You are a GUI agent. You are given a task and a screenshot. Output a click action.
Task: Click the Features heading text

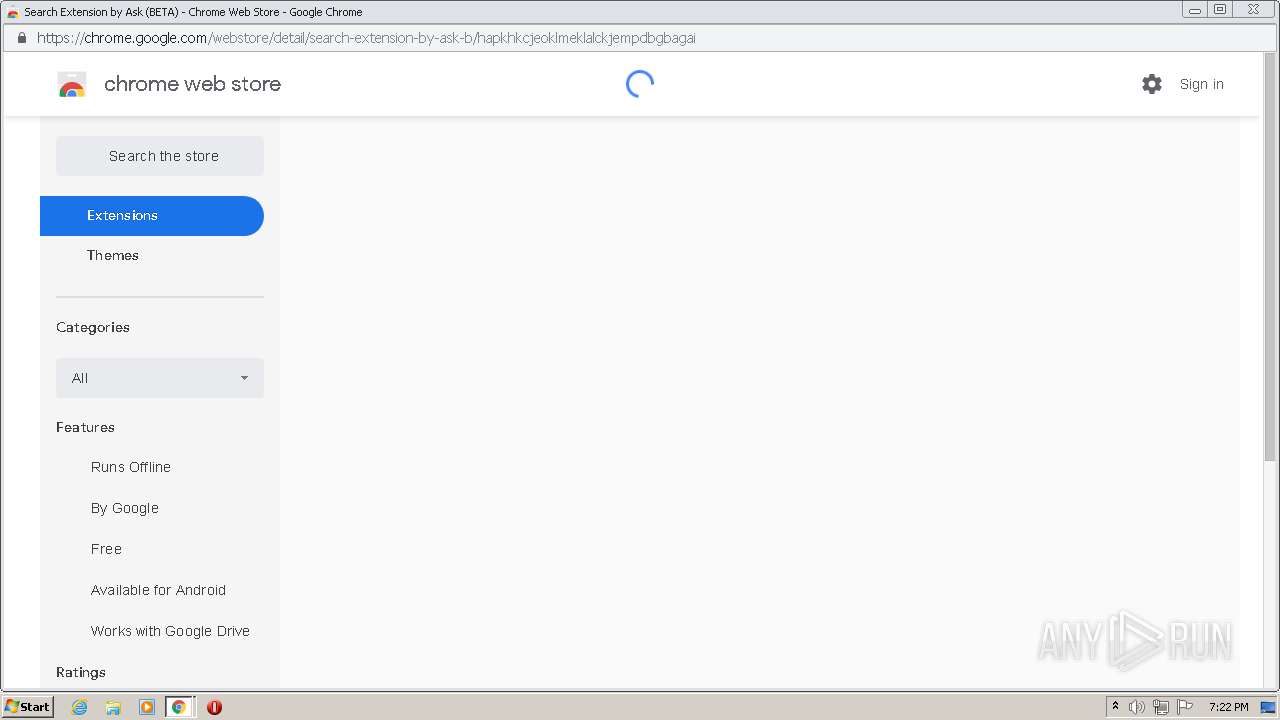pos(85,427)
